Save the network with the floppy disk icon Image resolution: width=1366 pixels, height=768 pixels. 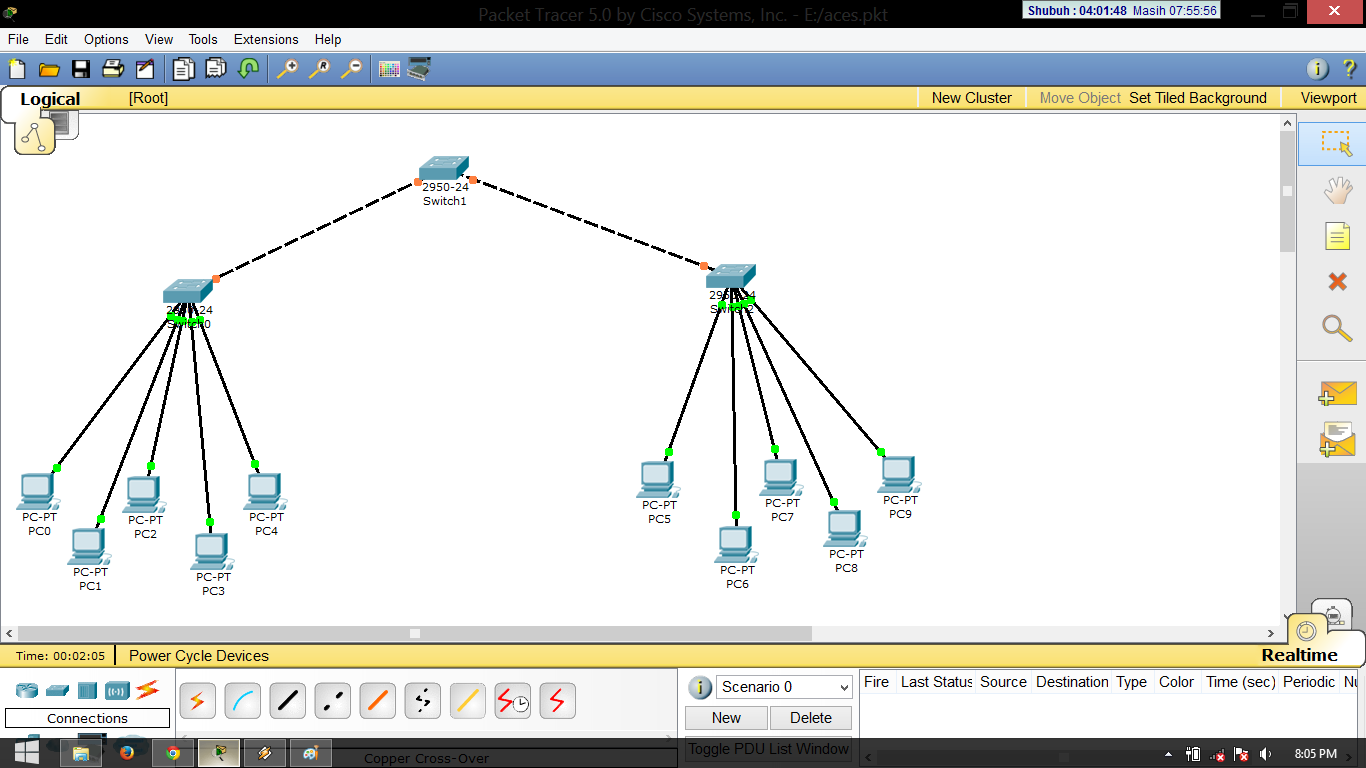pyautogui.click(x=81, y=69)
